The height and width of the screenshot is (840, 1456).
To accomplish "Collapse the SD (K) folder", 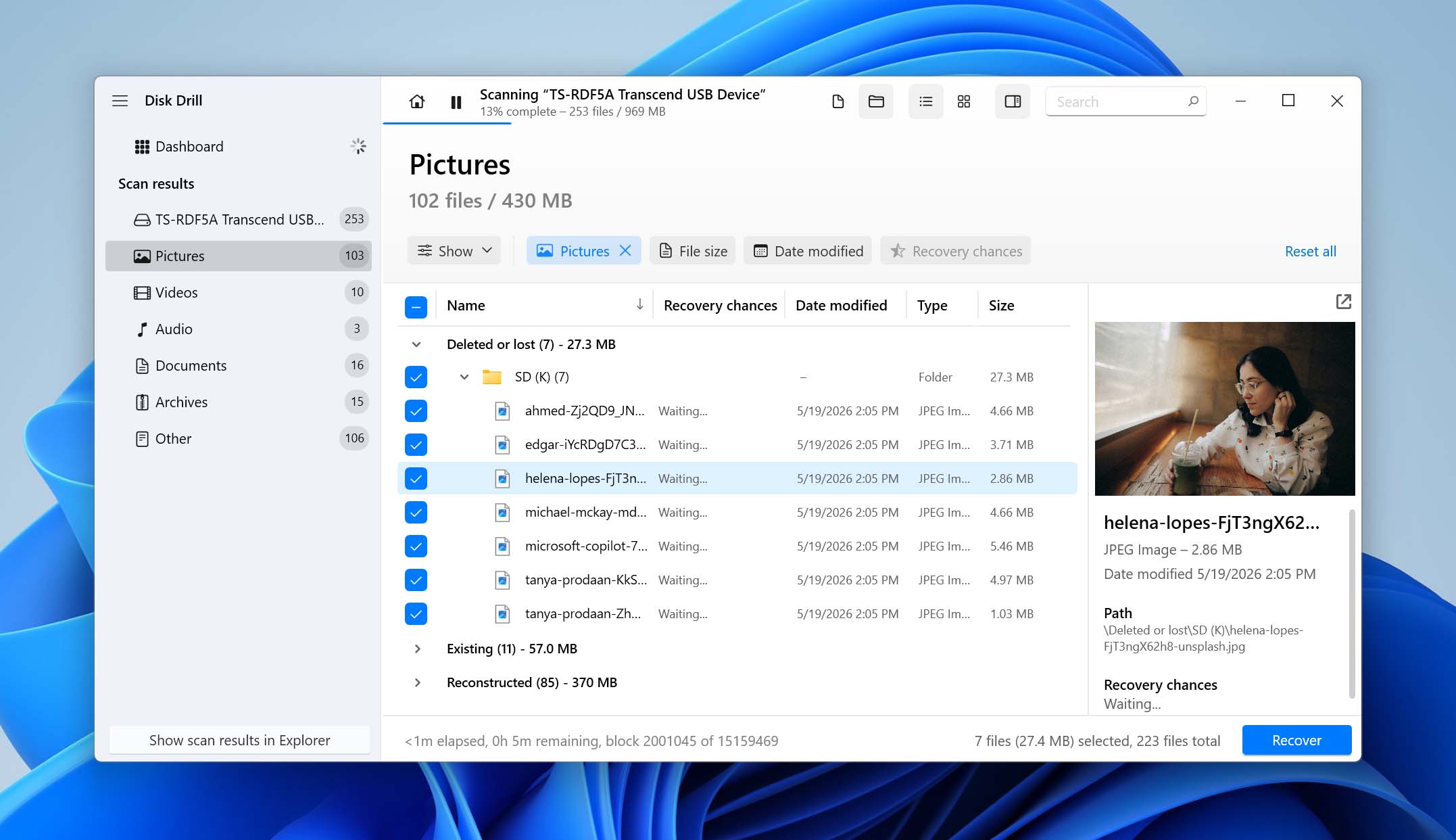I will tap(464, 377).
